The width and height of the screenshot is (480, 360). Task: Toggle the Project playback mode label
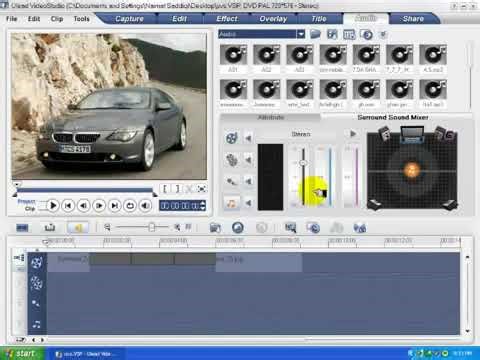click(x=26, y=202)
